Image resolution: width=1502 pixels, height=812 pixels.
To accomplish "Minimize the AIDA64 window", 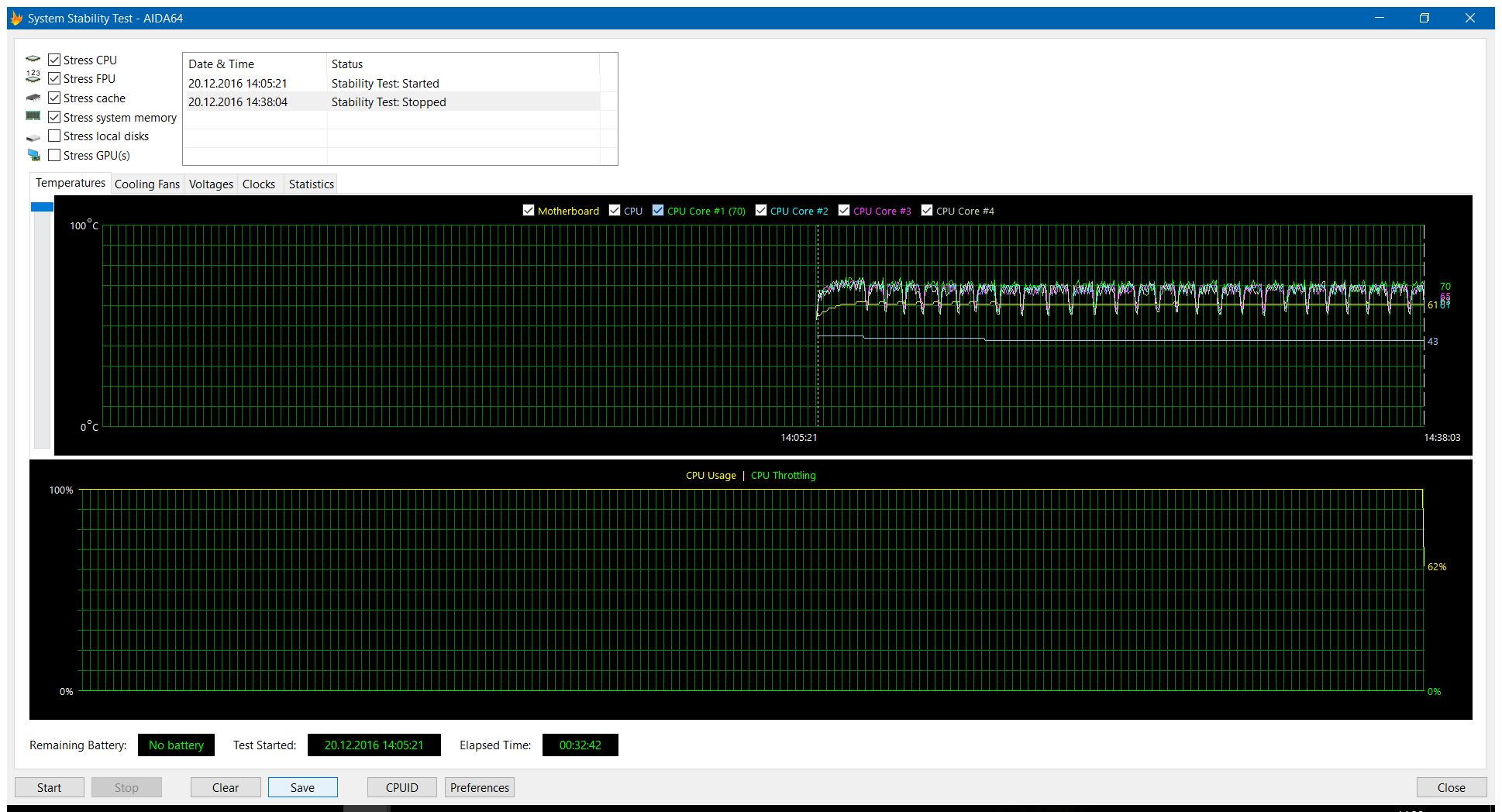I will (1380, 18).
